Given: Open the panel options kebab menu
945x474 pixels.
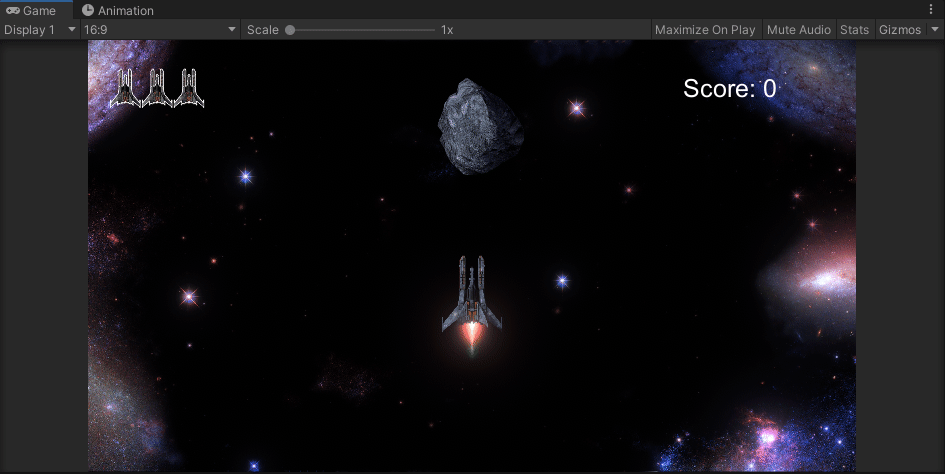Looking at the screenshot, I should pos(931,9).
